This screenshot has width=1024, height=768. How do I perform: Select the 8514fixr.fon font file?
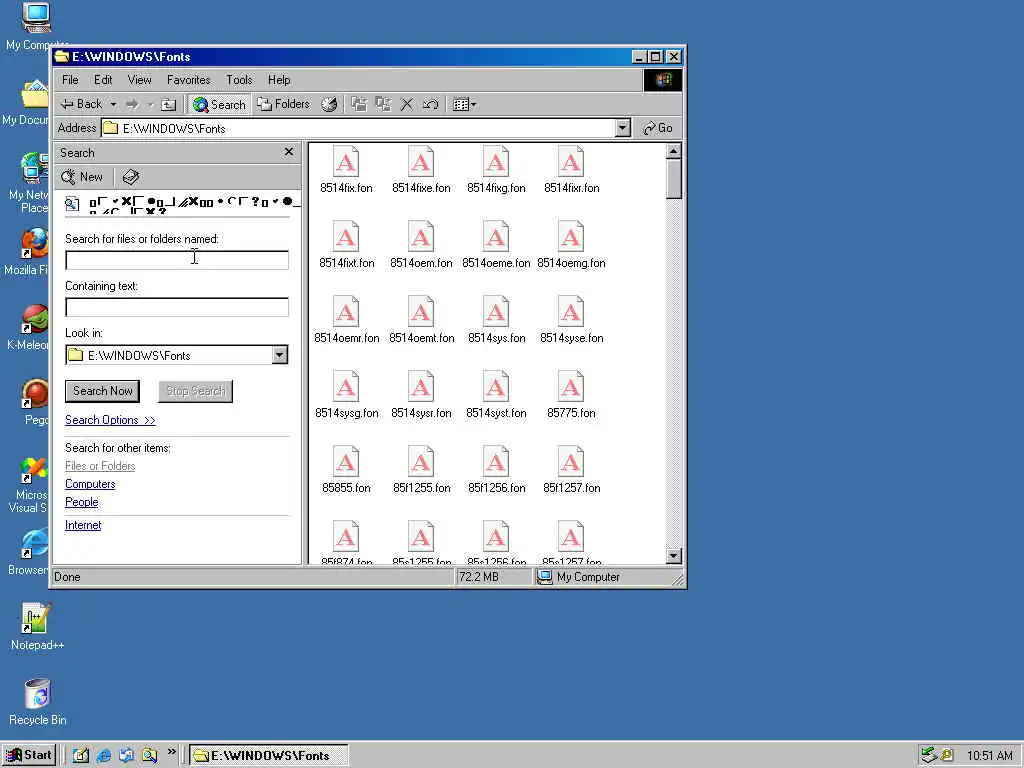pos(571,170)
